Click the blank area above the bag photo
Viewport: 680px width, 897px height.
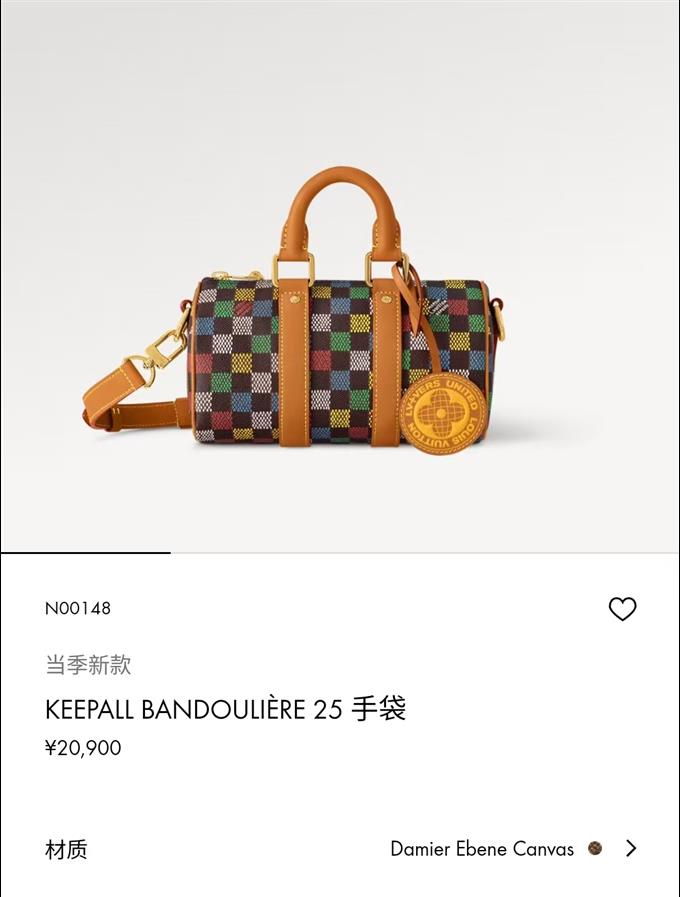coord(340,80)
